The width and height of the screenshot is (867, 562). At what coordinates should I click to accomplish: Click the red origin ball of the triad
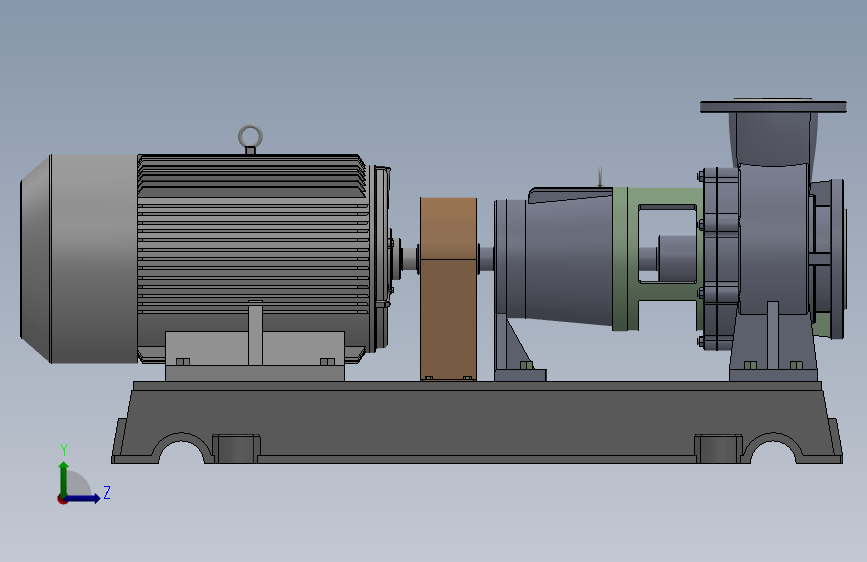coord(62,499)
